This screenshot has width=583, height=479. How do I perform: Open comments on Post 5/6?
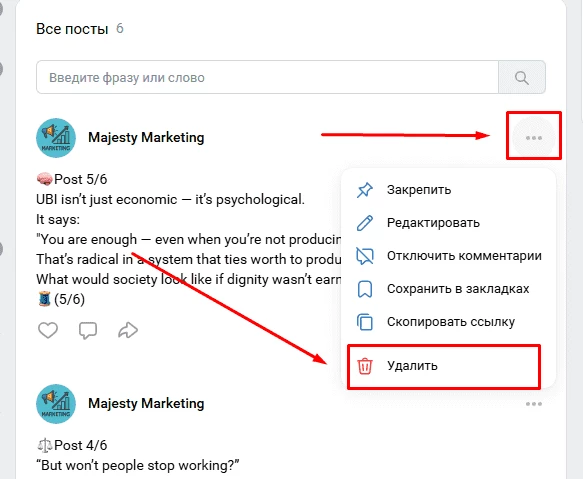tap(88, 330)
